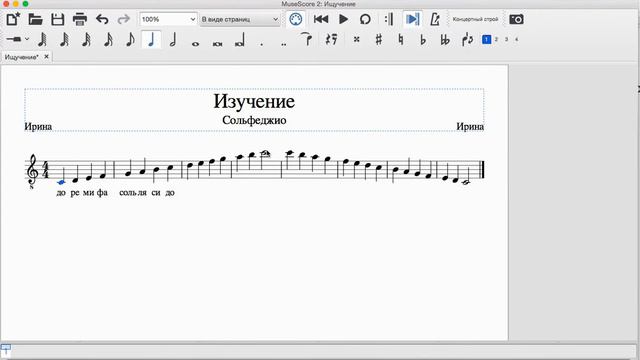
Task: Add a double augmentation dot
Action: click(x=284, y=44)
